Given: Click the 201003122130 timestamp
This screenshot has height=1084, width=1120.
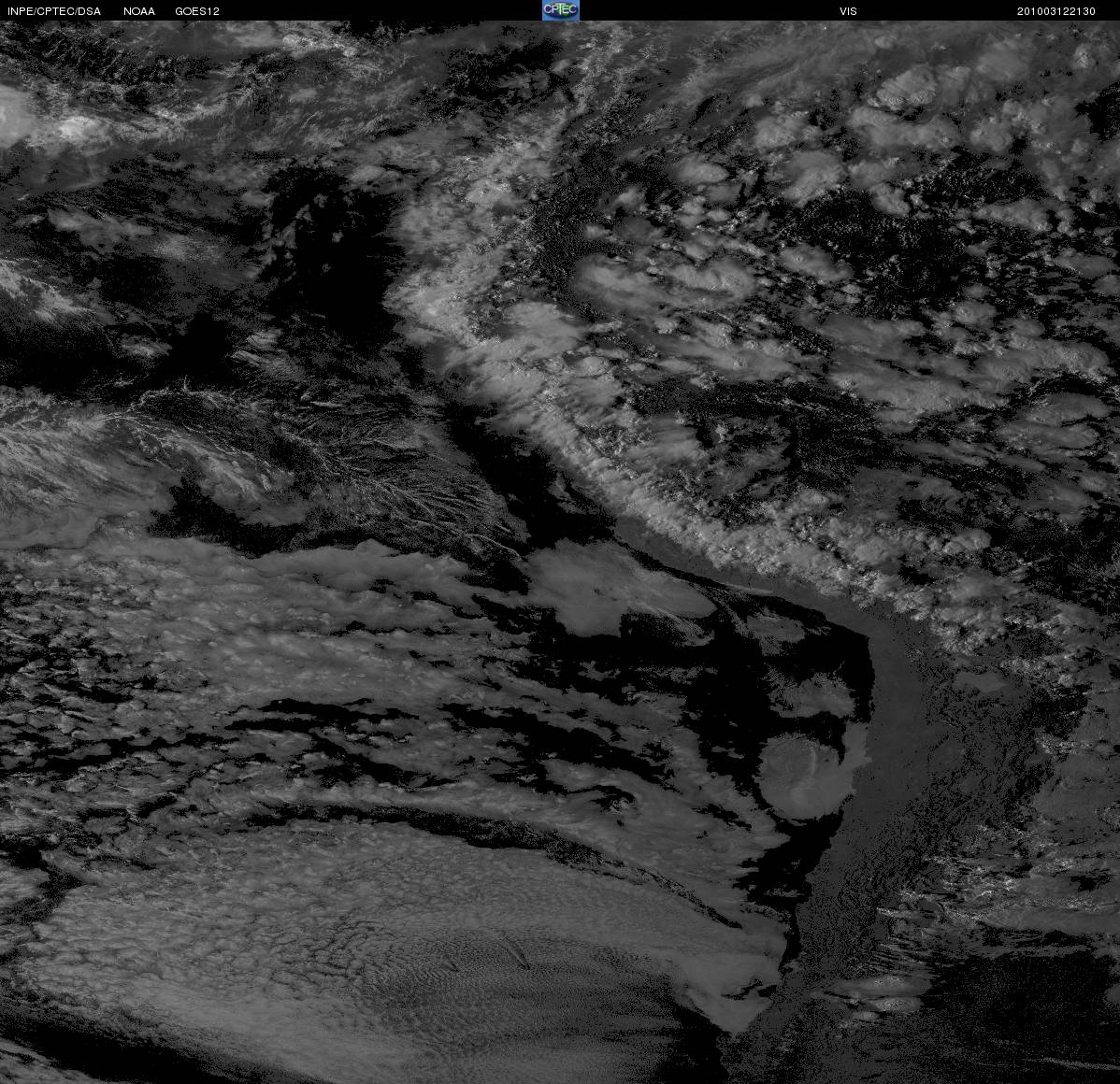Looking at the screenshot, I should (x=1055, y=11).
